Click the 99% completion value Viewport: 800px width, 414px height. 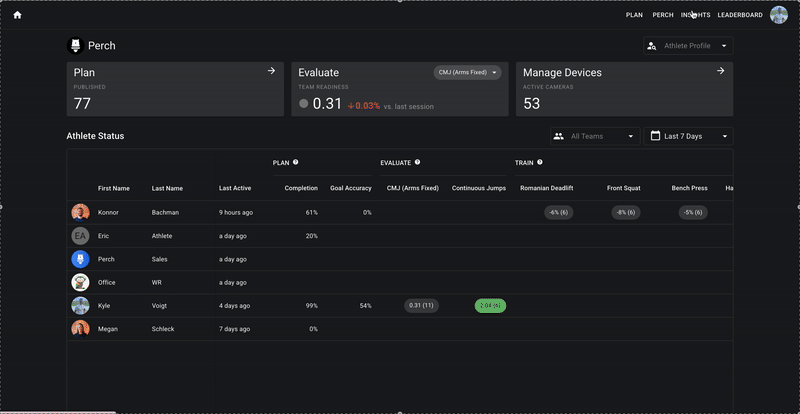312,306
